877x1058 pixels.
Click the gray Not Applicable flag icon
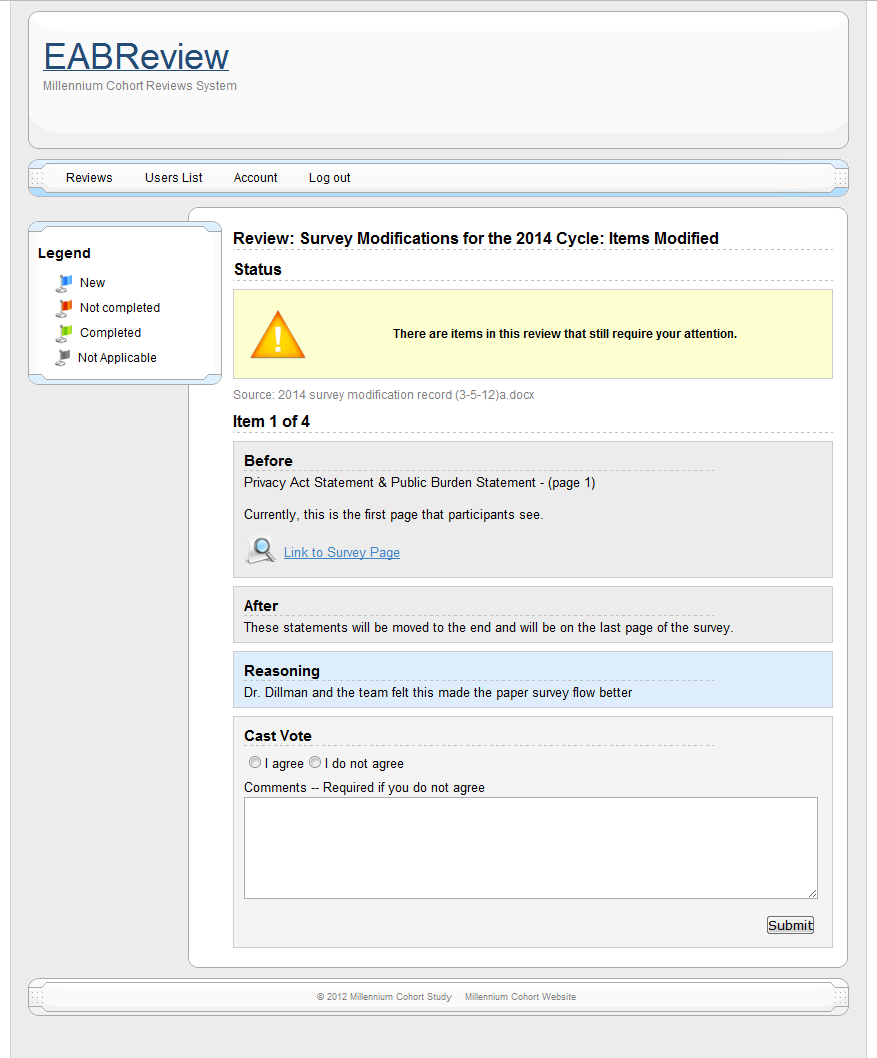pyautogui.click(x=63, y=358)
